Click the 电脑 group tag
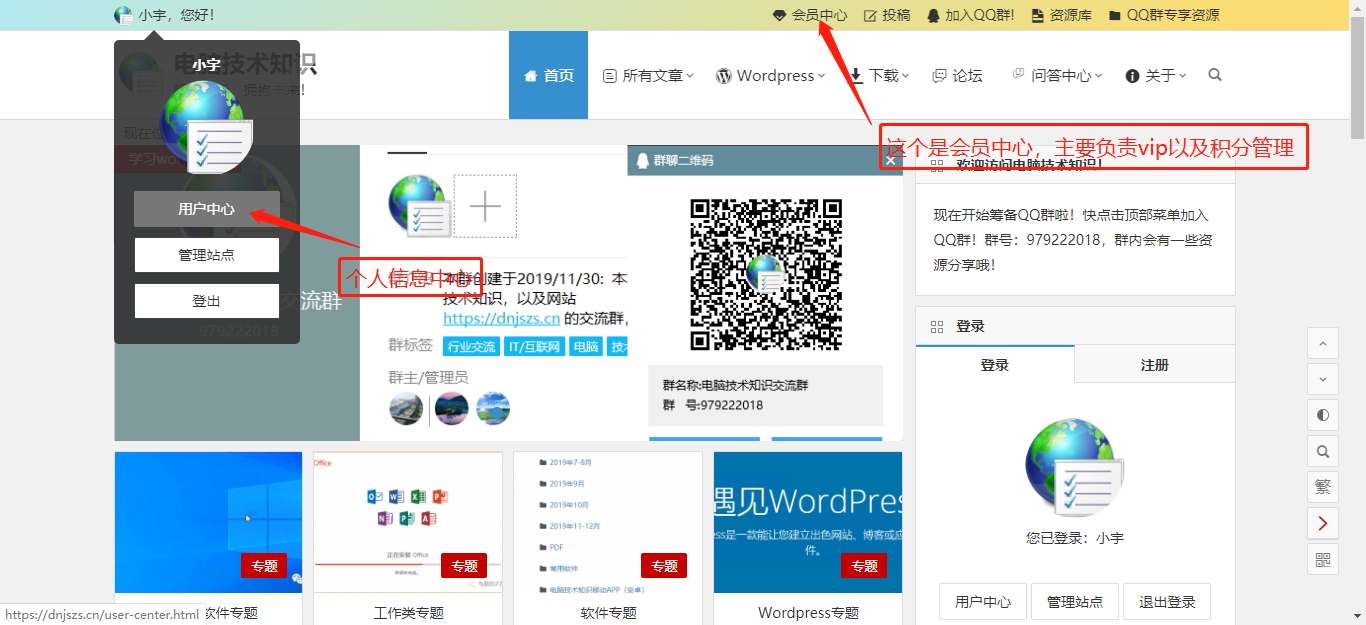The image size is (1366, 625). pyautogui.click(x=585, y=347)
